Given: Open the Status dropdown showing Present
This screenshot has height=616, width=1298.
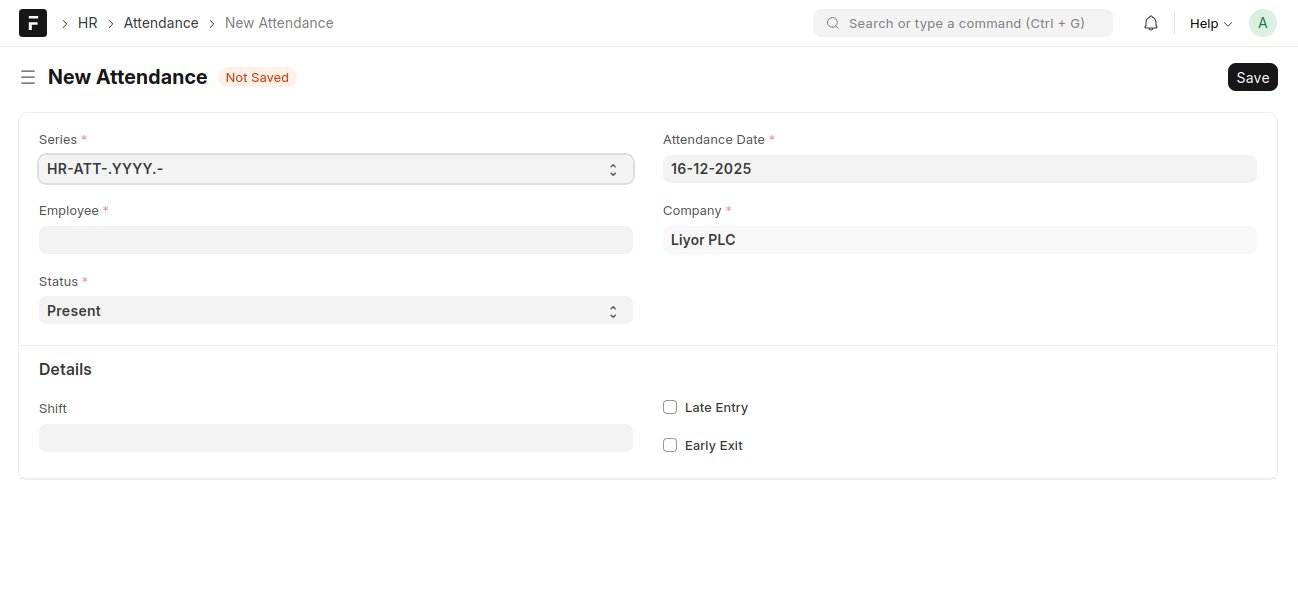Looking at the screenshot, I should 336,311.
